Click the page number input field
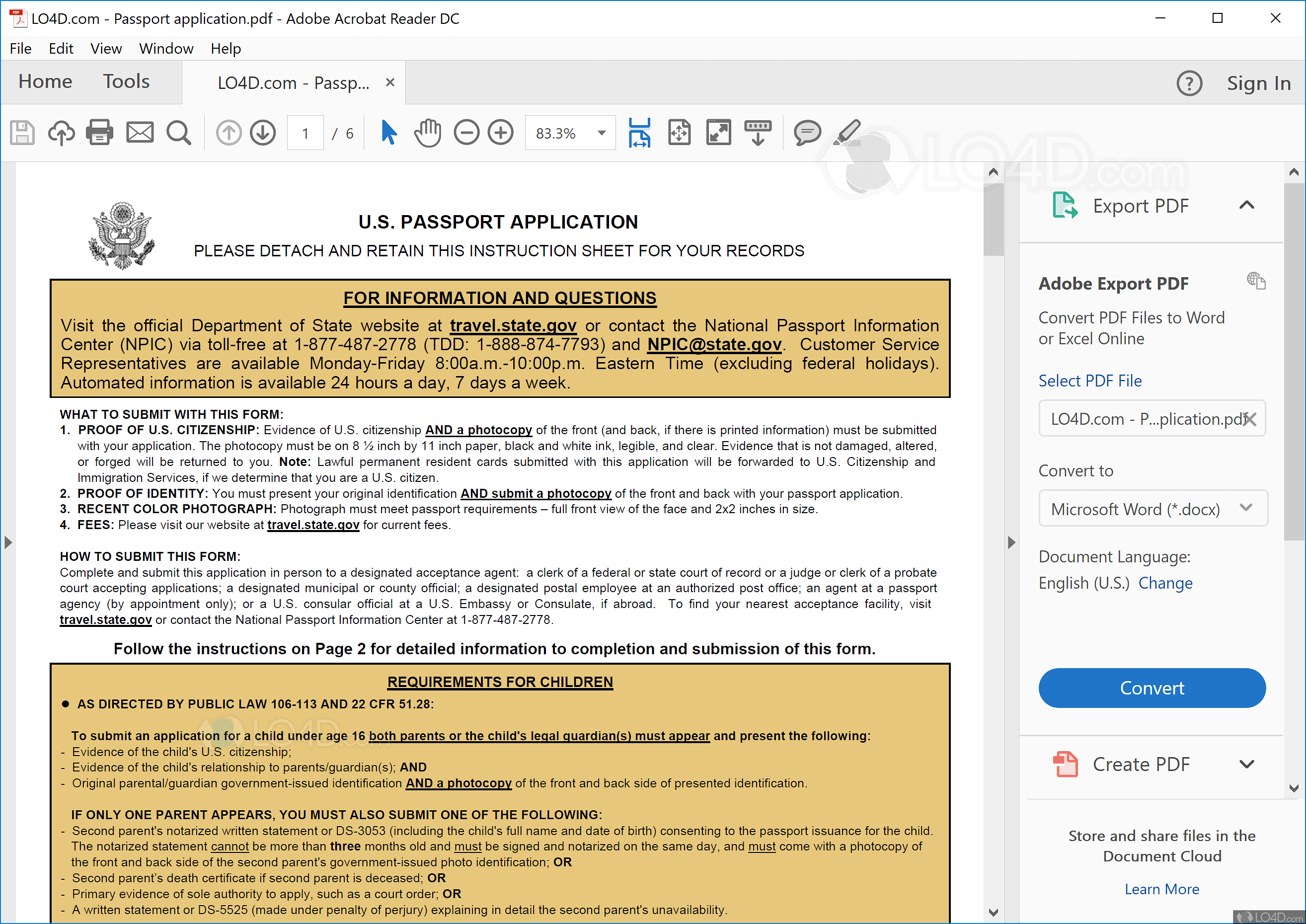Viewport: 1306px width, 924px height. [x=306, y=133]
